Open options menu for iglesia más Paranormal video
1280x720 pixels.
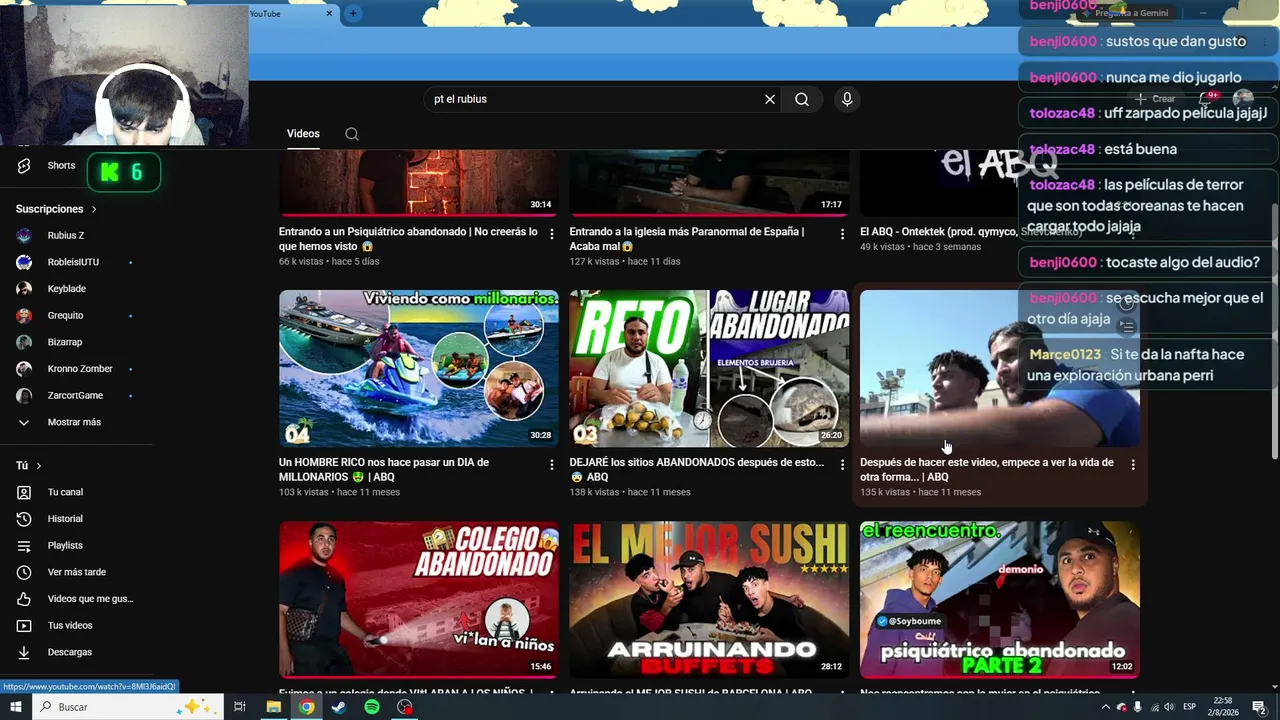coord(842,234)
